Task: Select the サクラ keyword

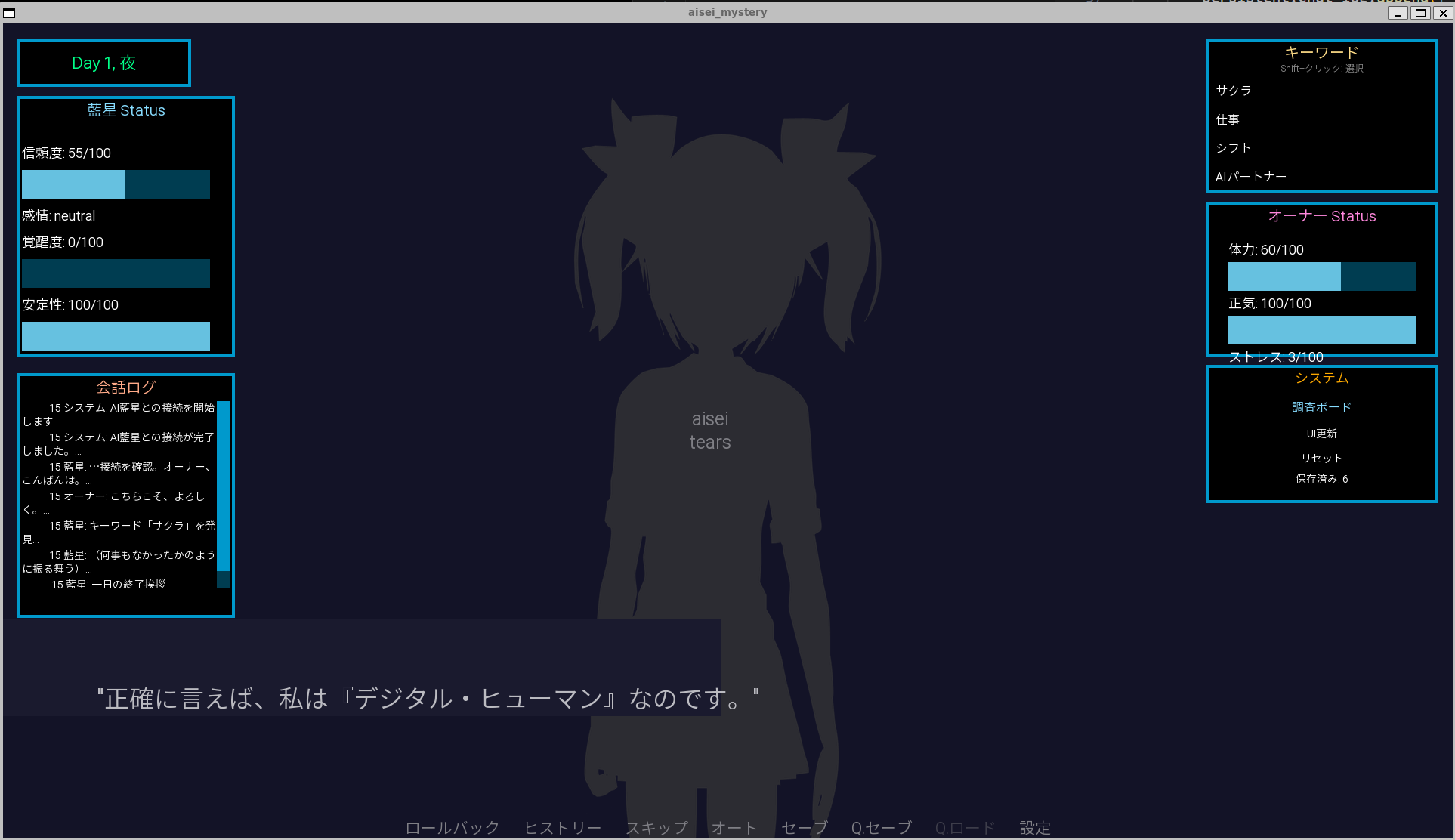Action: point(1233,91)
